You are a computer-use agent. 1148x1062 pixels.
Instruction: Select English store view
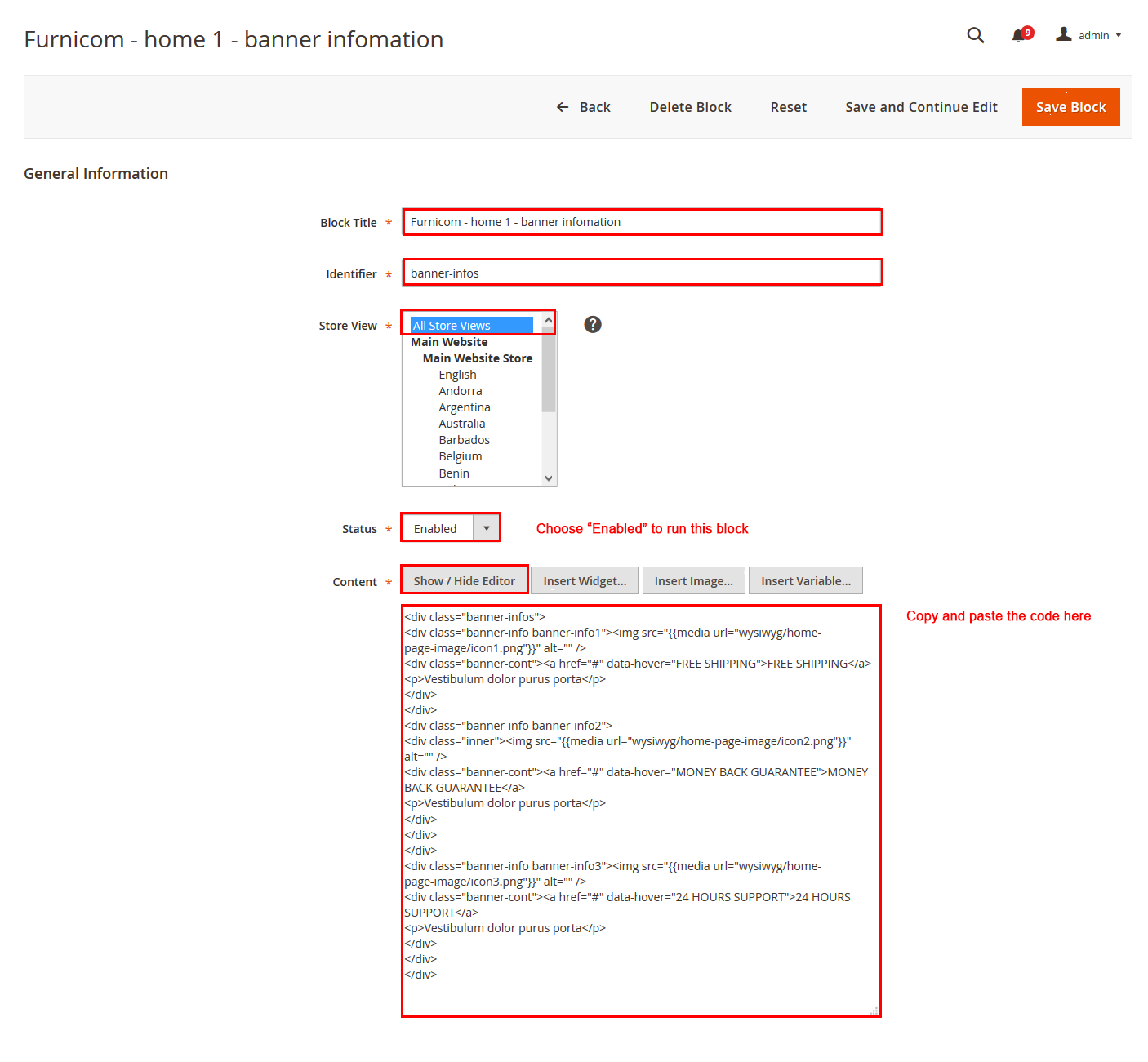point(457,375)
